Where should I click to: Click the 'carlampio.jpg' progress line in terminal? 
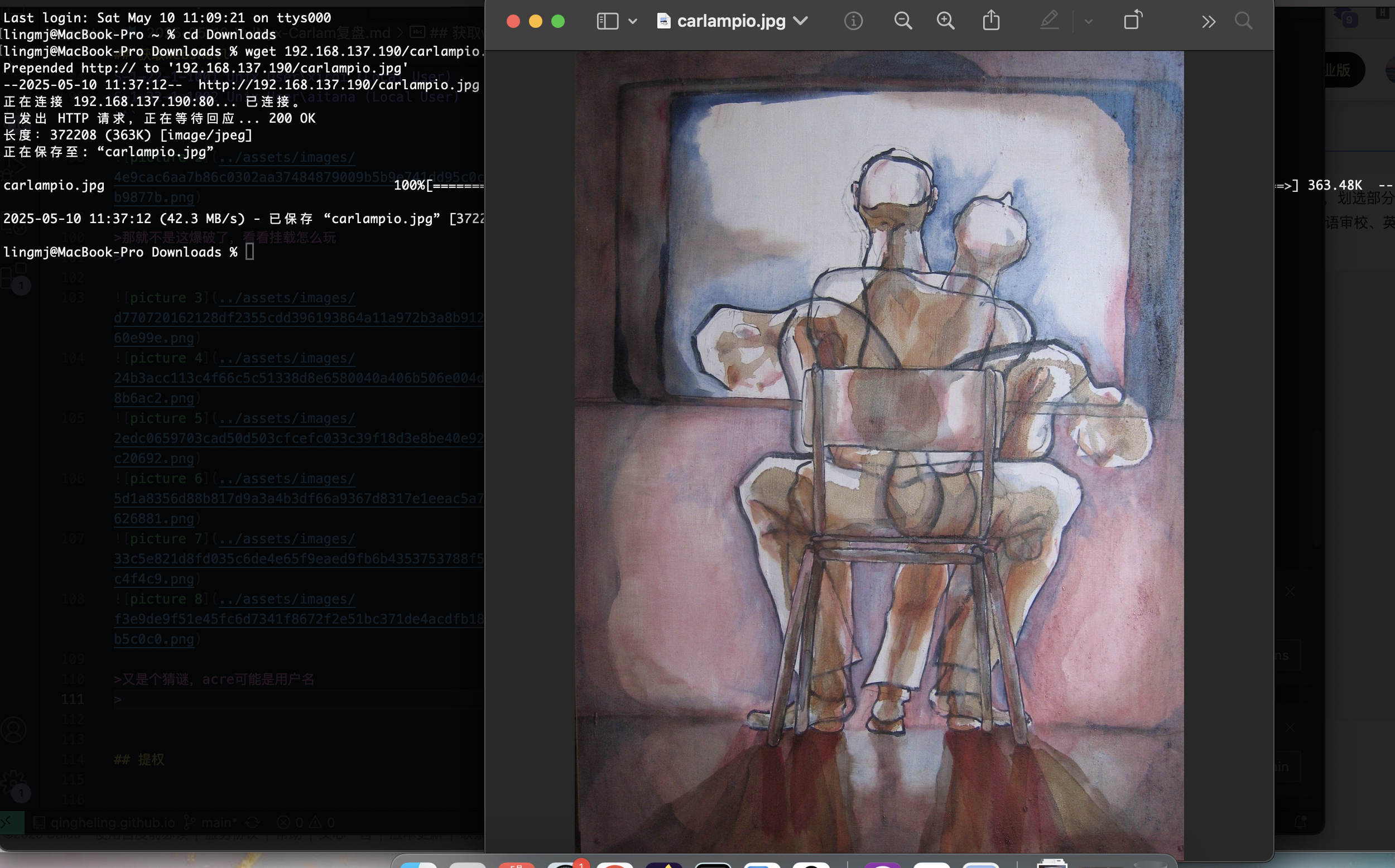pyautogui.click(x=243, y=185)
